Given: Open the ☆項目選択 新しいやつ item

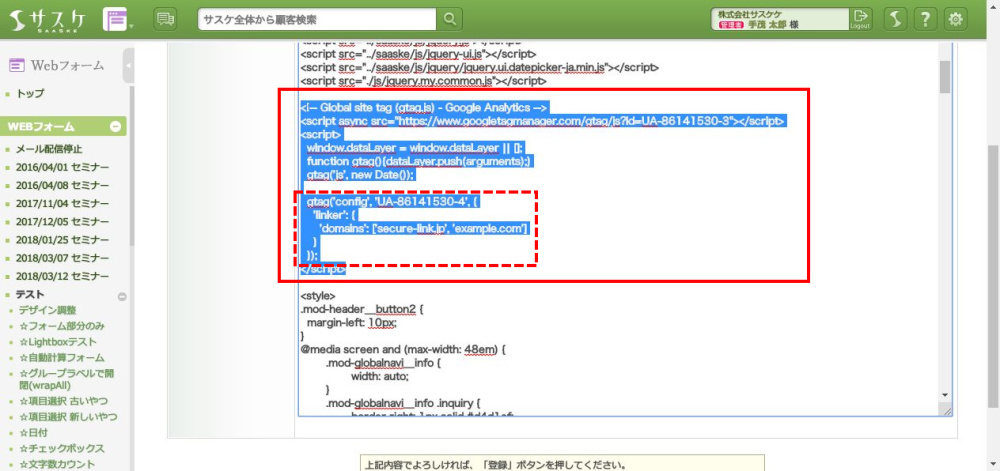Looking at the screenshot, I should click(x=68, y=417).
